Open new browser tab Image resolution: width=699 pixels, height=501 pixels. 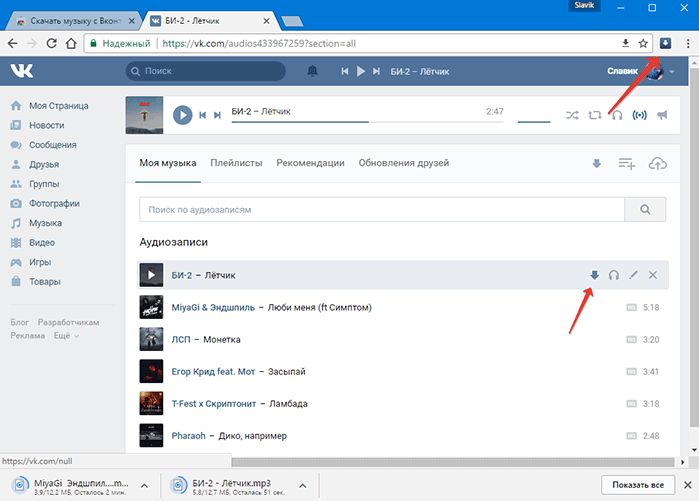pos(292,21)
